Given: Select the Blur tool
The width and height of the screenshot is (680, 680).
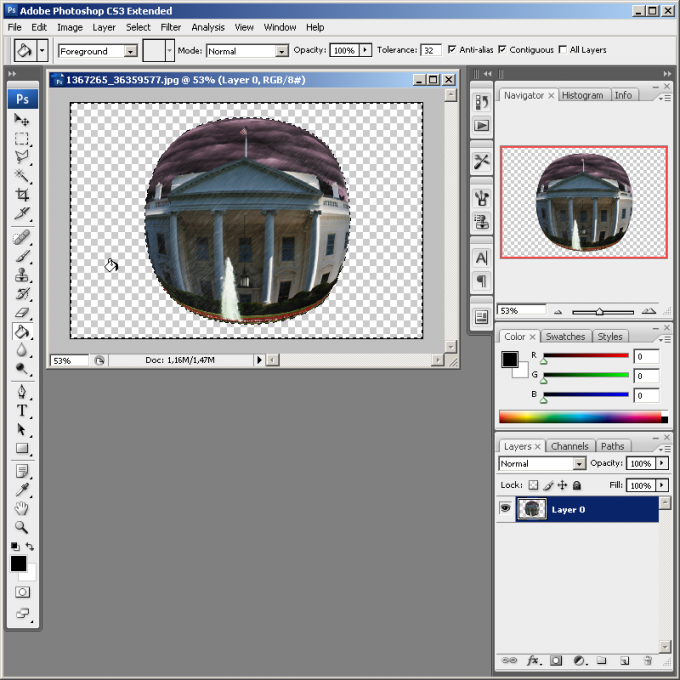Looking at the screenshot, I should point(21,350).
